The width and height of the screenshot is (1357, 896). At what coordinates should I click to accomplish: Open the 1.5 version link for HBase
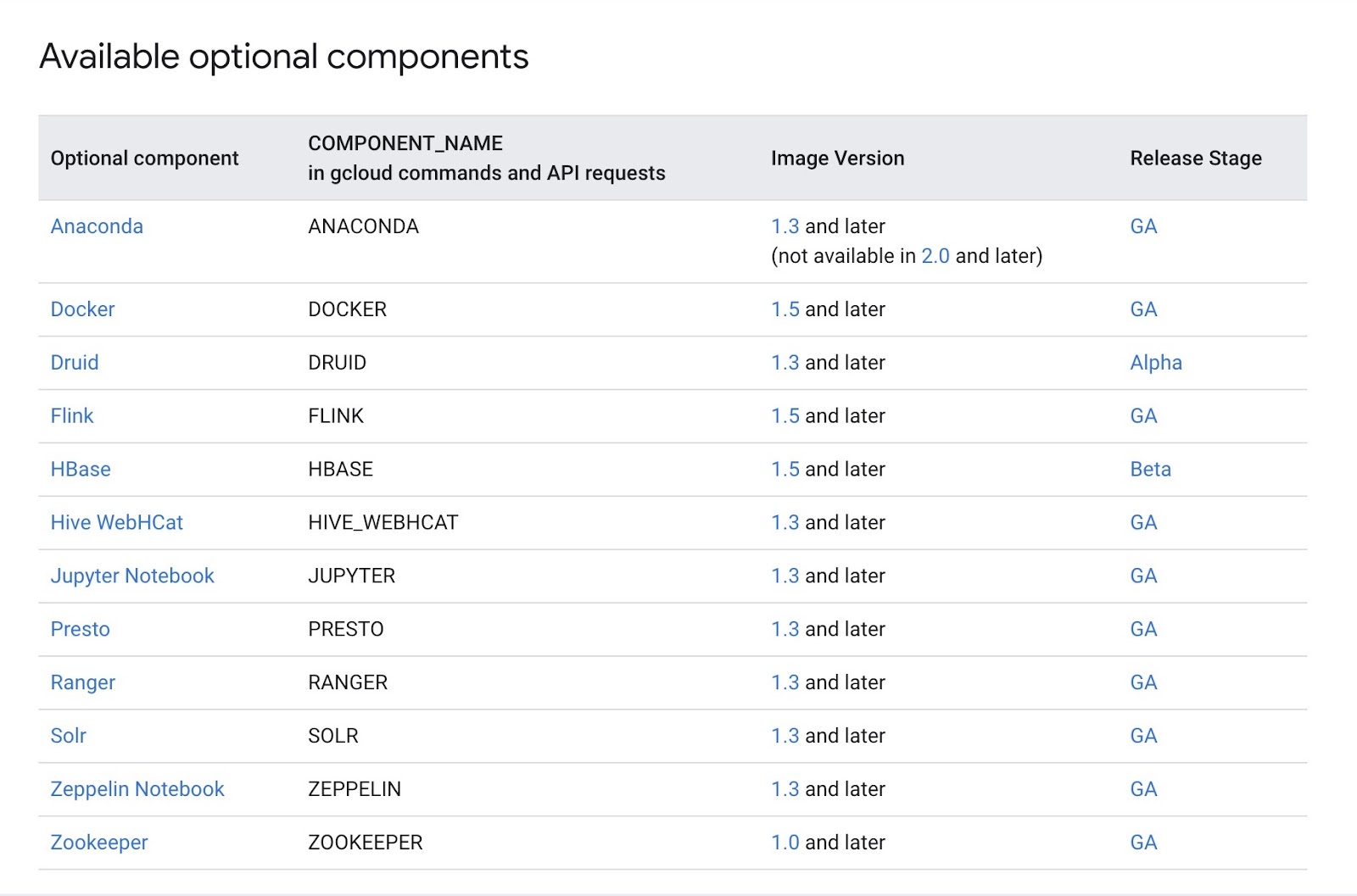coord(785,470)
